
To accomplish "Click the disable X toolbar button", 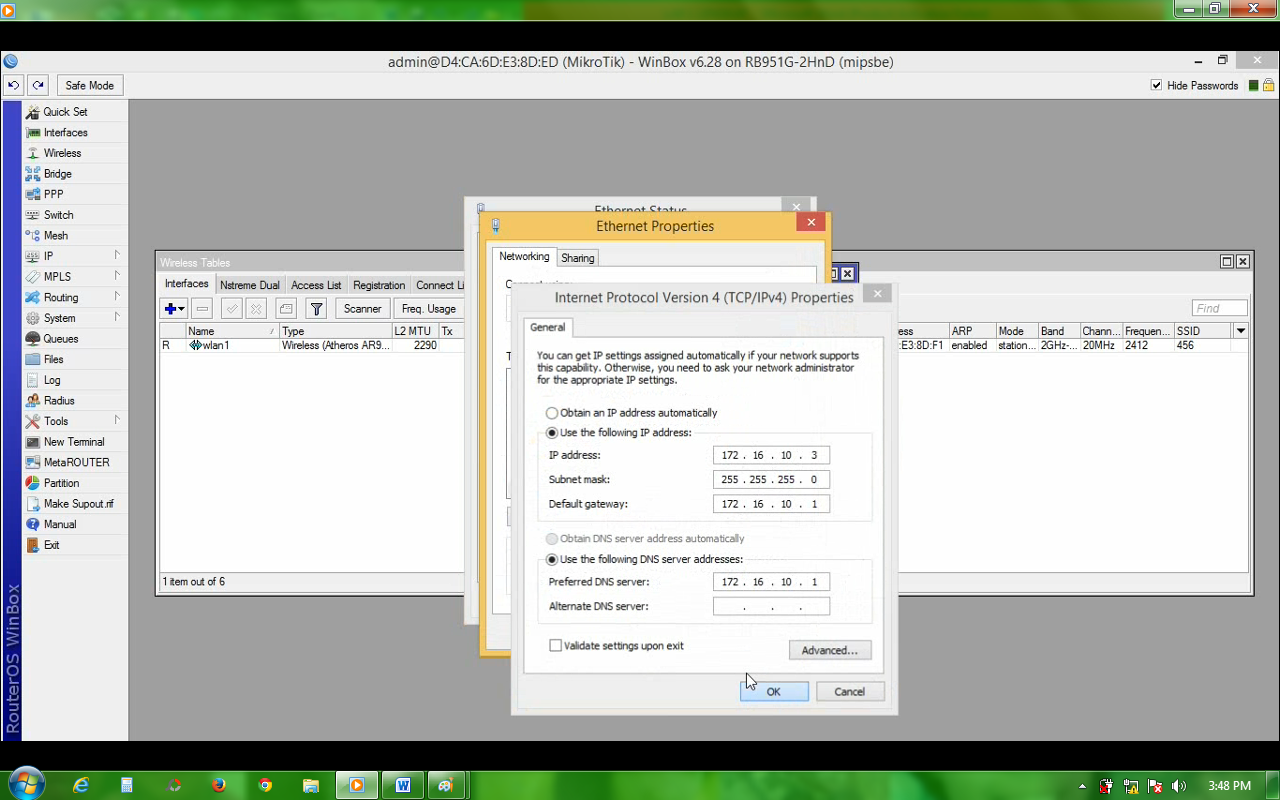I will [256, 309].
